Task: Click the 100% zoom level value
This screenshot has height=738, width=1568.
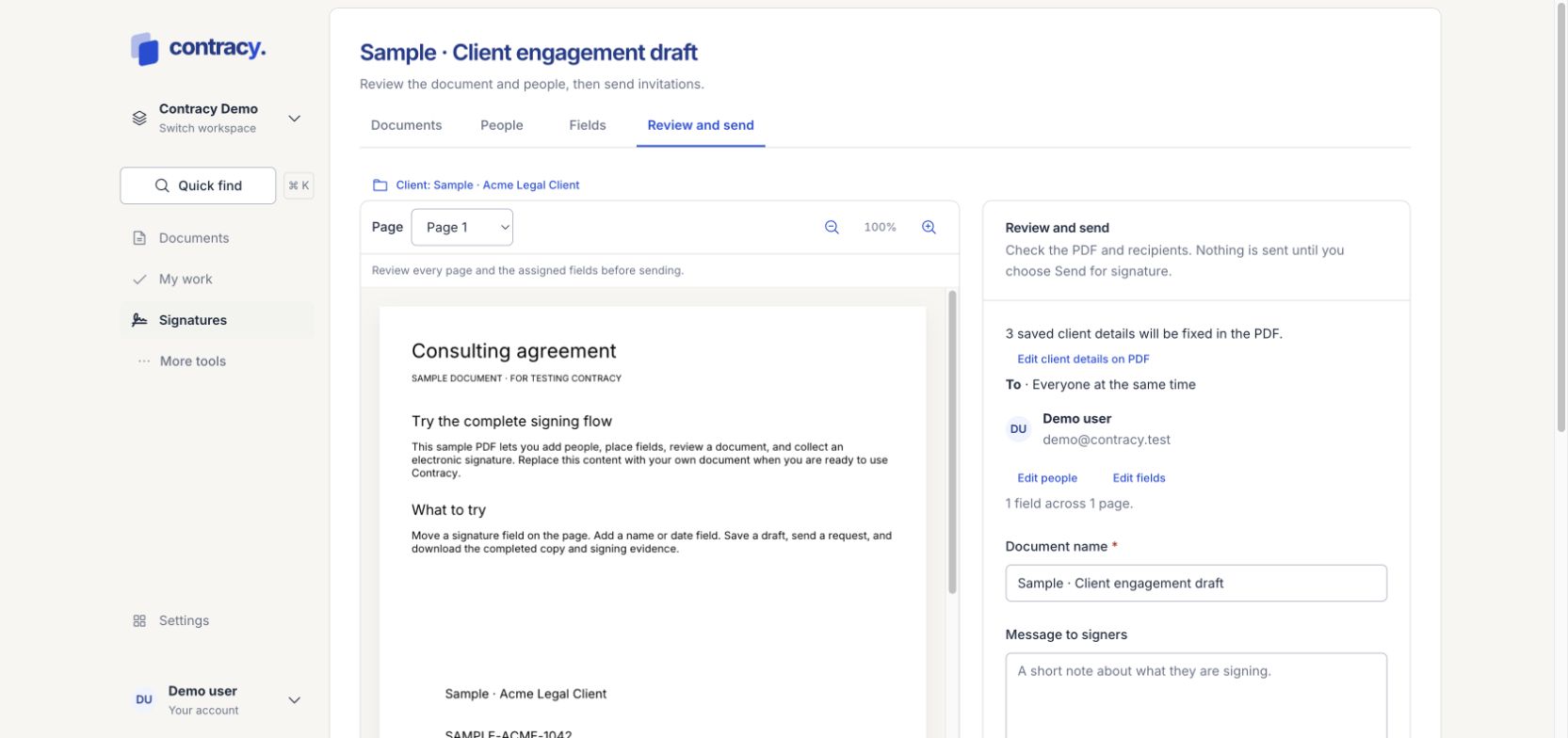Action: 881,227
